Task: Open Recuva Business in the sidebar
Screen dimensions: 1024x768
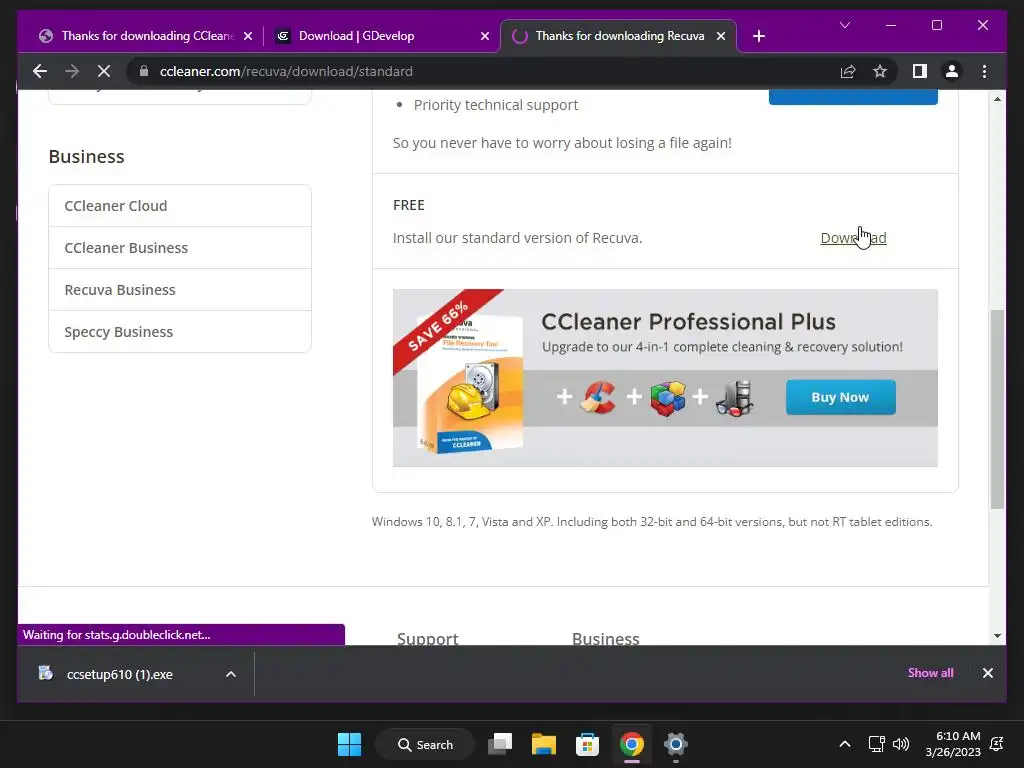Action: pyautogui.click(x=180, y=289)
